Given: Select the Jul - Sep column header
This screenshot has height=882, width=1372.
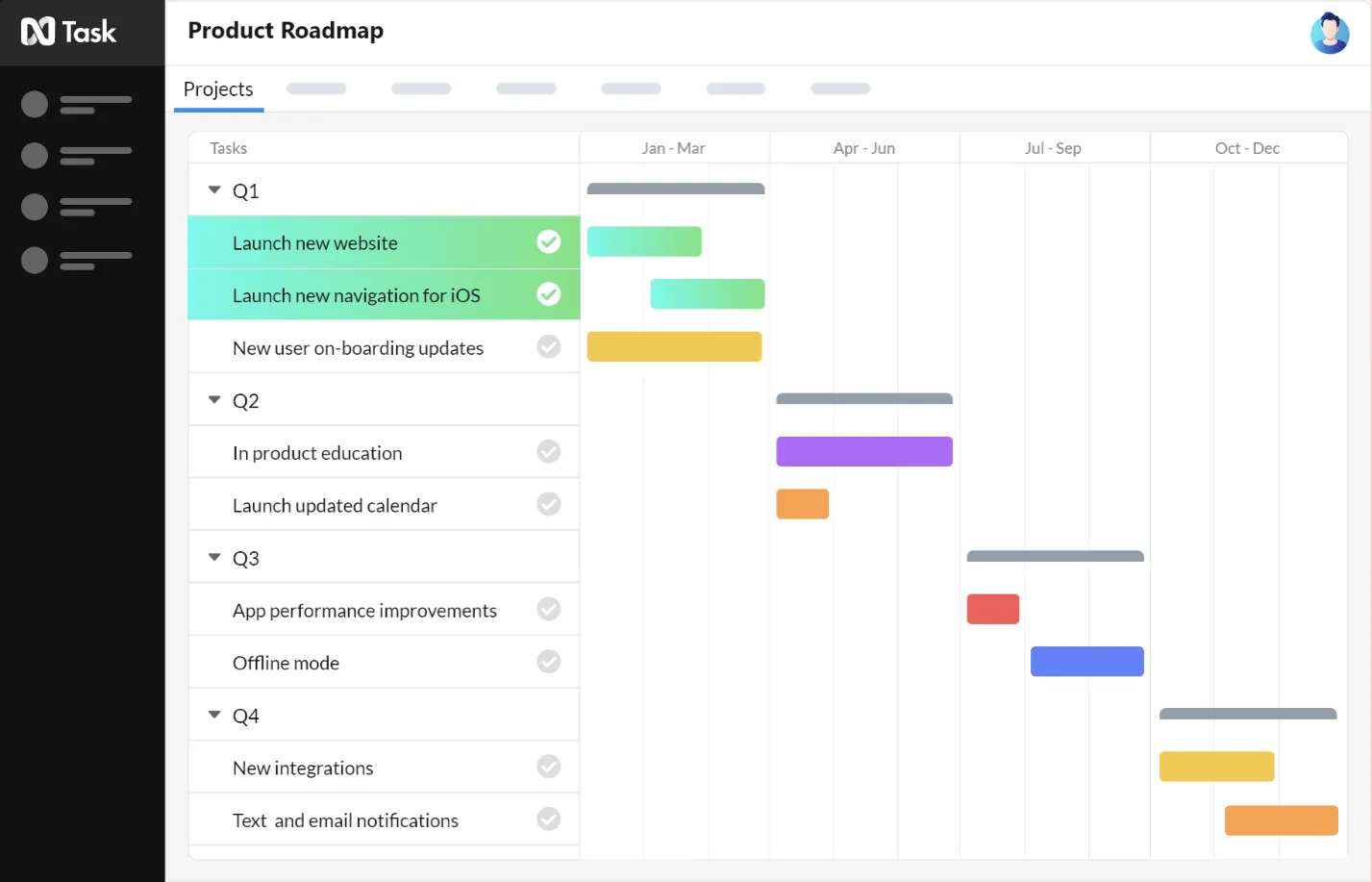Looking at the screenshot, I should [1053, 148].
